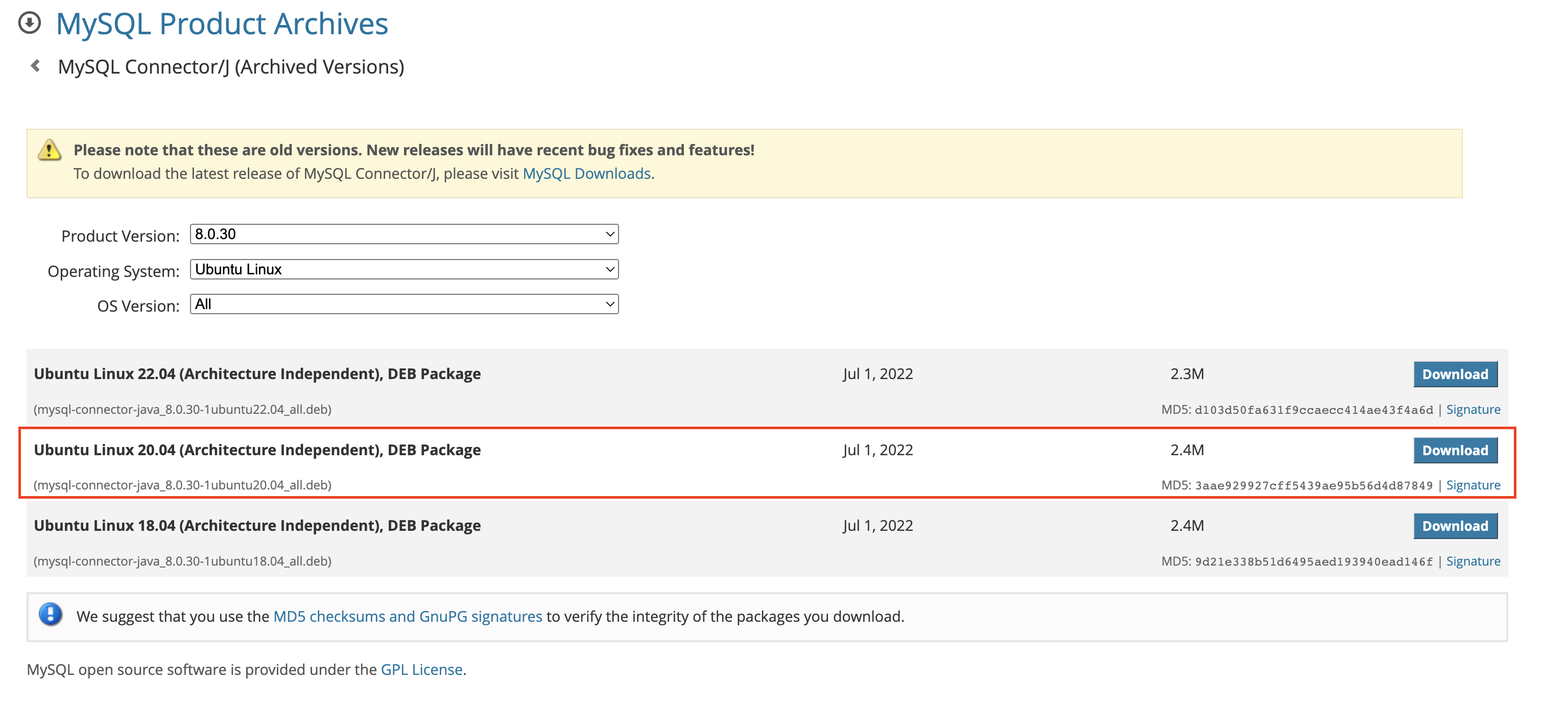Viewport: 1568px width, 703px height.
Task: Follow the MySQL Downloads link
Action: point(586,174)
